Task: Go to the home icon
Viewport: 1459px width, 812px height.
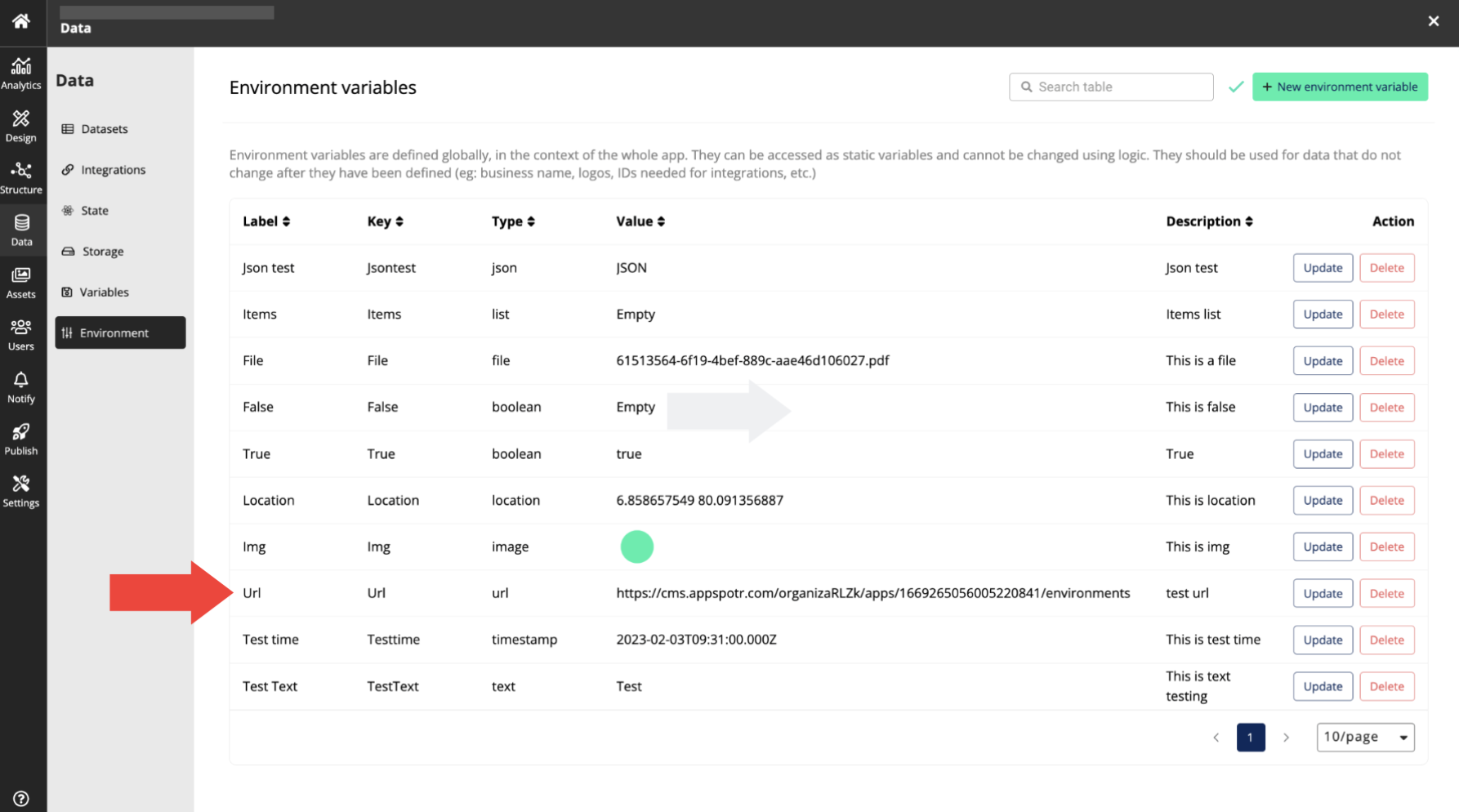Action: tap(21, 21)
